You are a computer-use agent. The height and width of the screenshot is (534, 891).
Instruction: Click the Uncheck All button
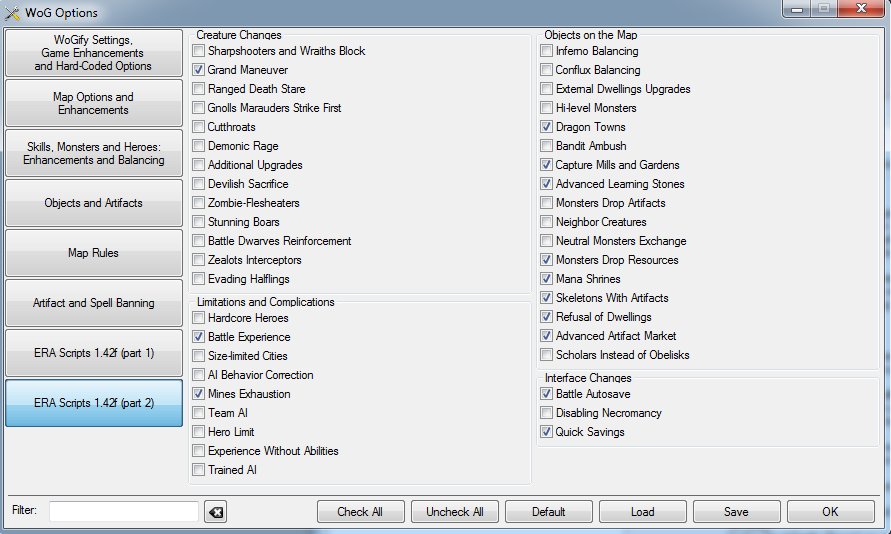(455, 512)
